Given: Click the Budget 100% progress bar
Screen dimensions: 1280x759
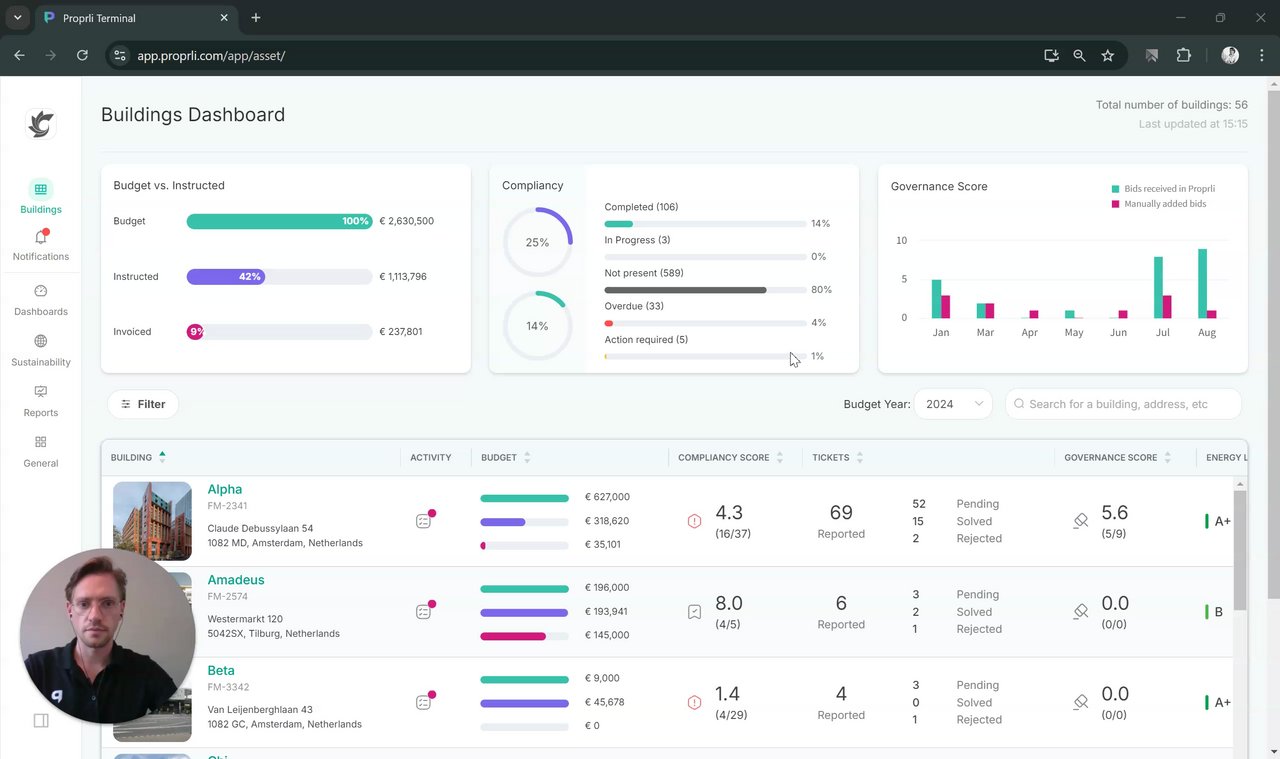Looking at the screenshot, I should coord(279,221).
